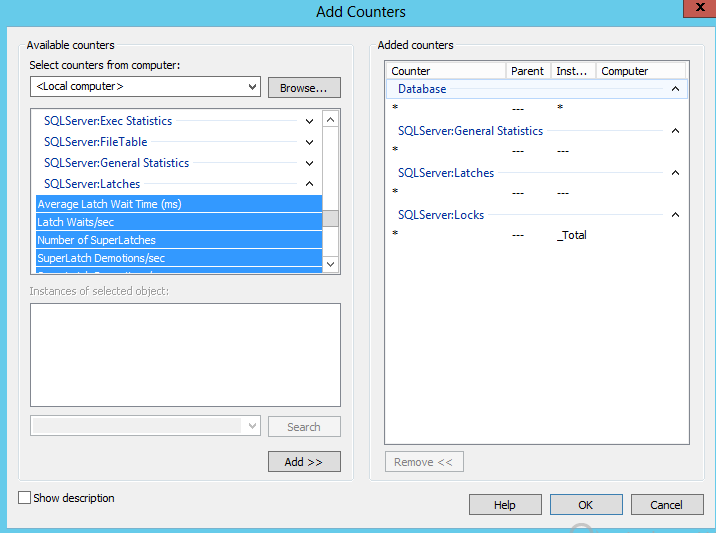Select Number of SuperLatches counter

[x=179, y=240]
